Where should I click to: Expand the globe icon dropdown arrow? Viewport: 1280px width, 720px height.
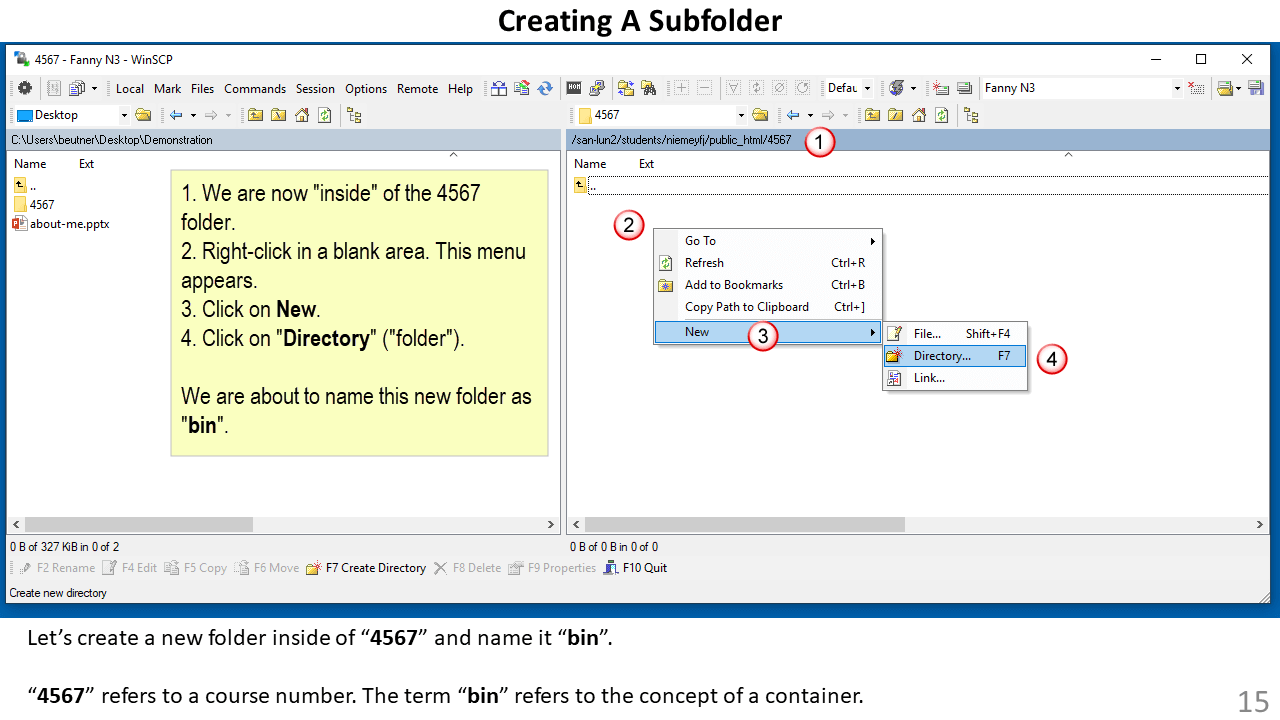coord(913,88)
